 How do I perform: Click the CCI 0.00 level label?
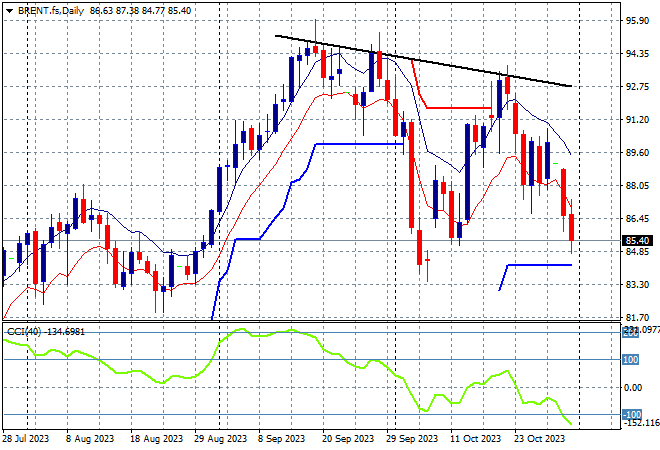pos(633,388)
